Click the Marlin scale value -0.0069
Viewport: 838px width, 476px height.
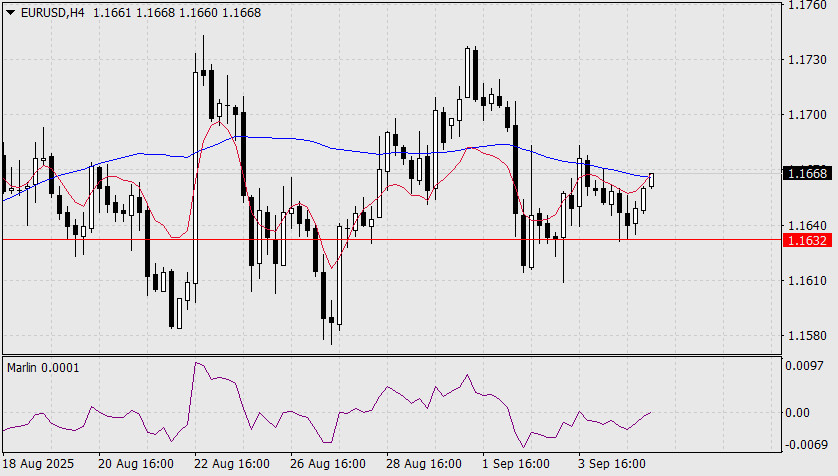coord(805,444)
